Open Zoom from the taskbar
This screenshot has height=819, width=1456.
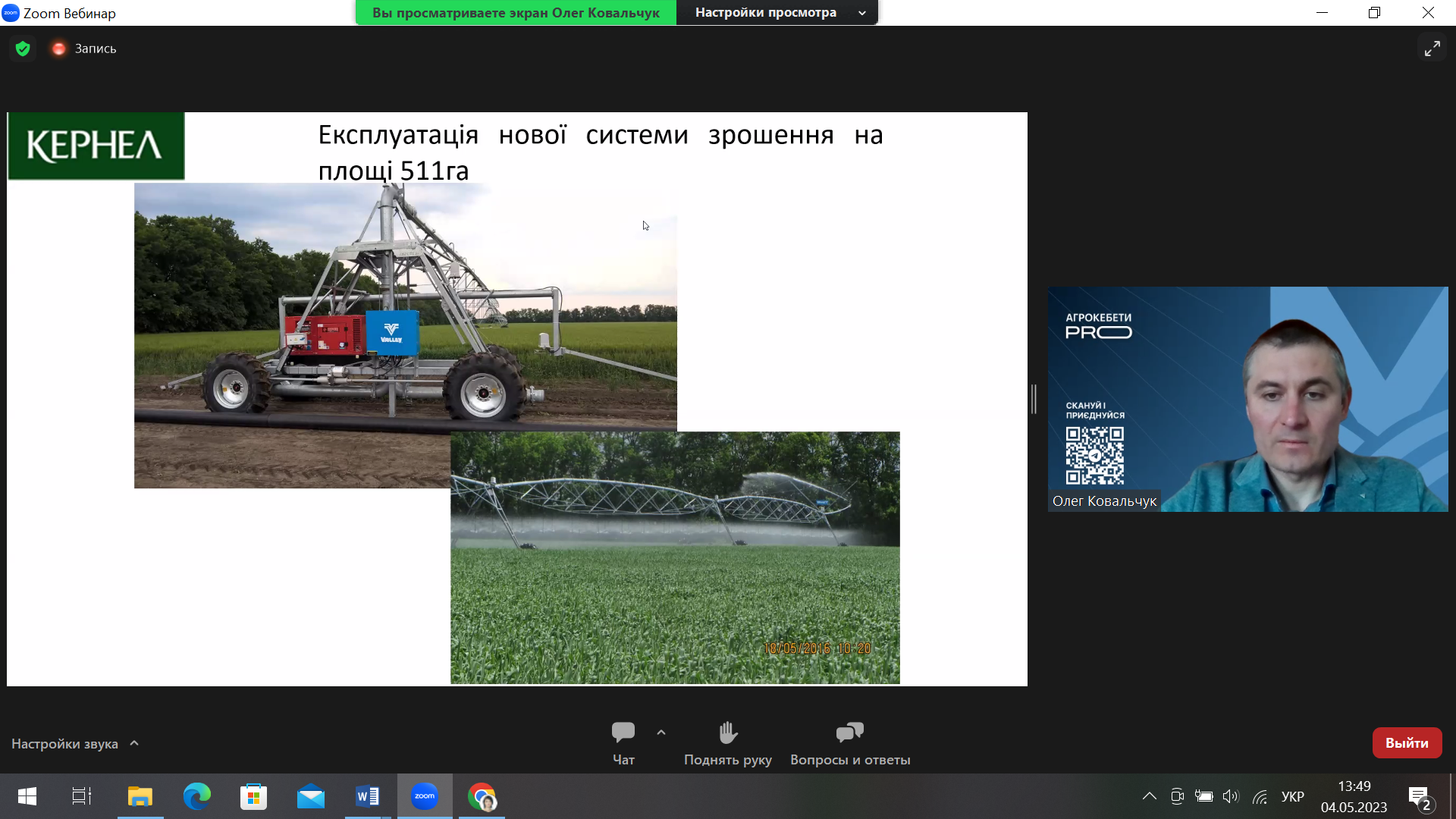pos(425,796)
